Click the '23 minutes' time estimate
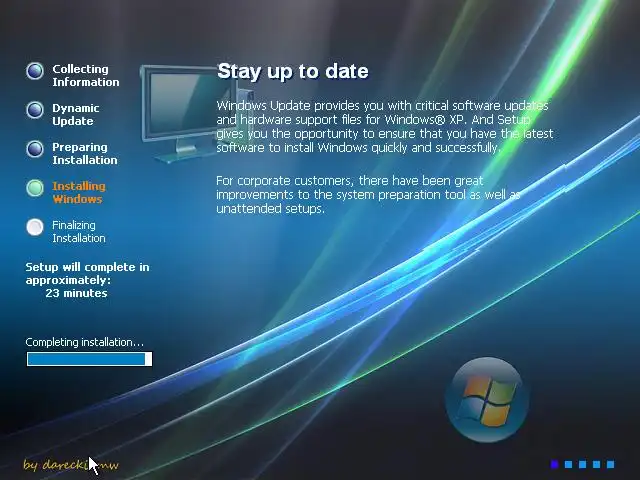Image resolution: width=640 pixels, height=480 pixels. pyautogui.click(x=76, y=293)
